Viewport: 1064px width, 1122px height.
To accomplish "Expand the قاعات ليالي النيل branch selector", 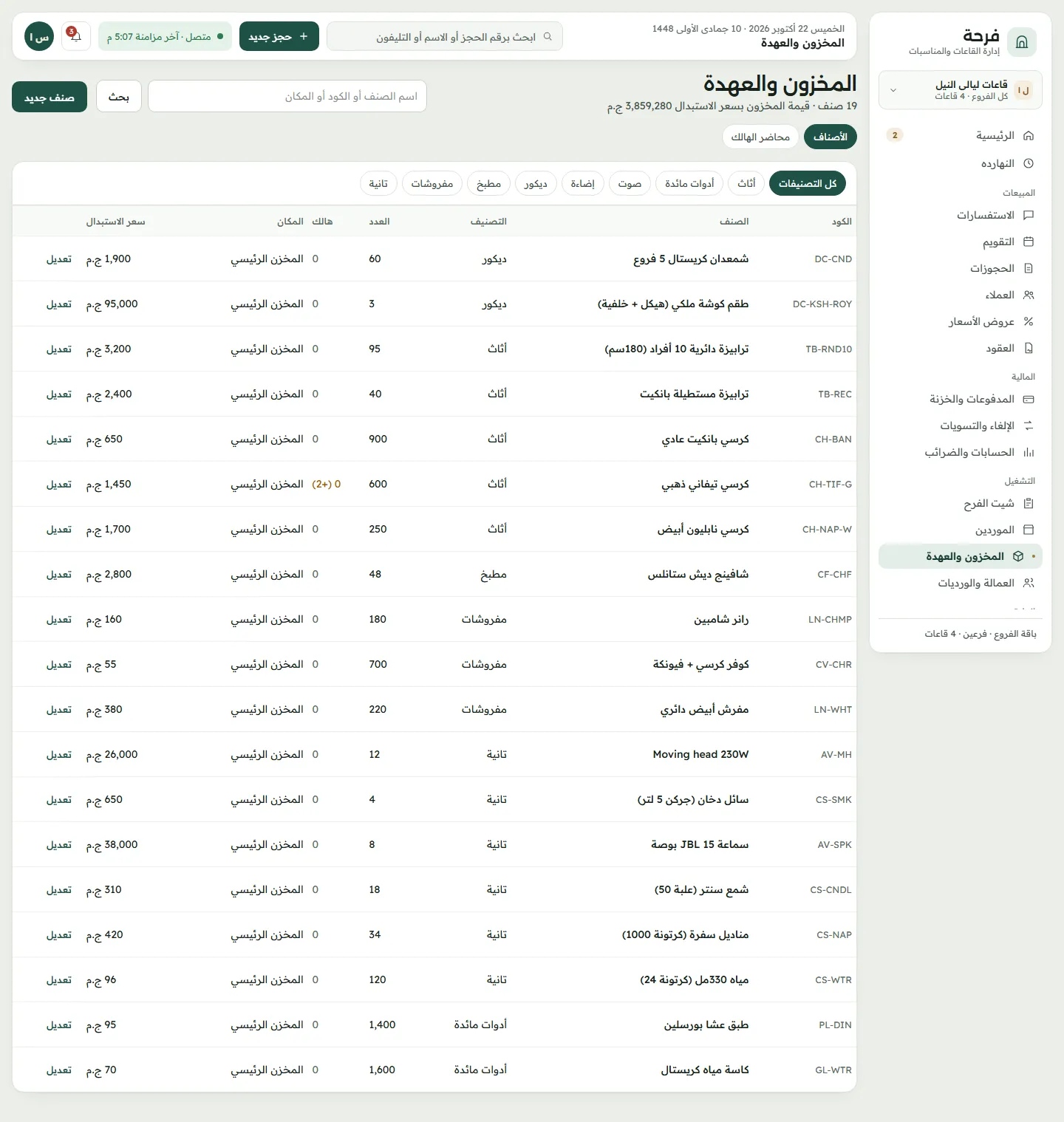I will 960,90.
